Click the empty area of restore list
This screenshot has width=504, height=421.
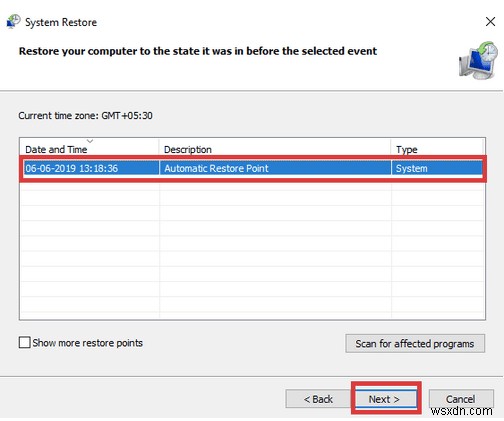[252, 250]
